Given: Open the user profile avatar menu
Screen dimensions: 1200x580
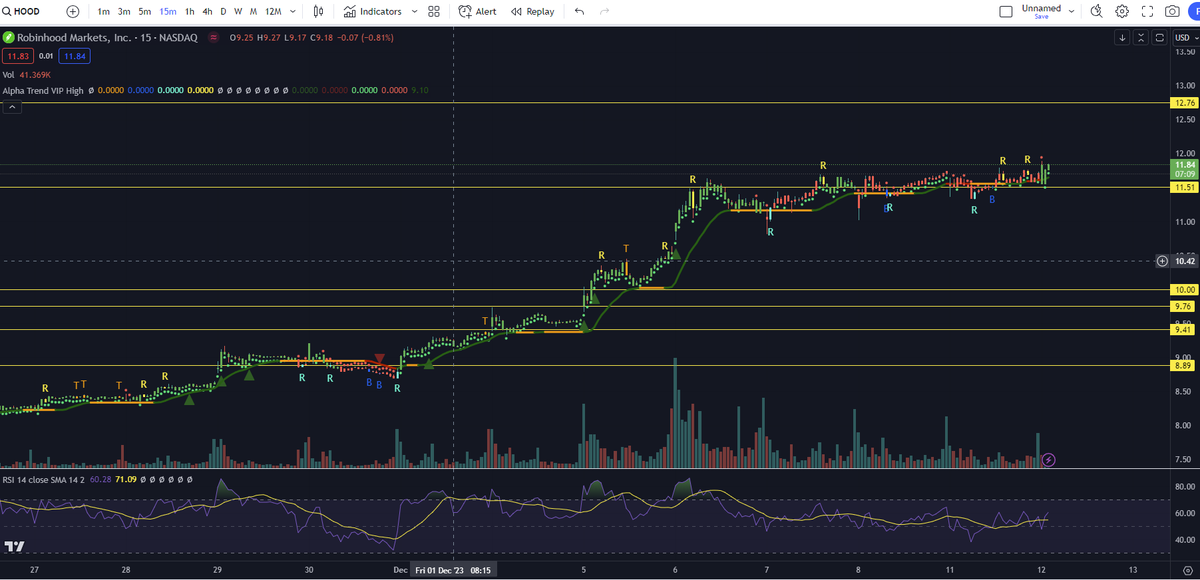Looking at the screenshot, I should tap(1194, 11).
